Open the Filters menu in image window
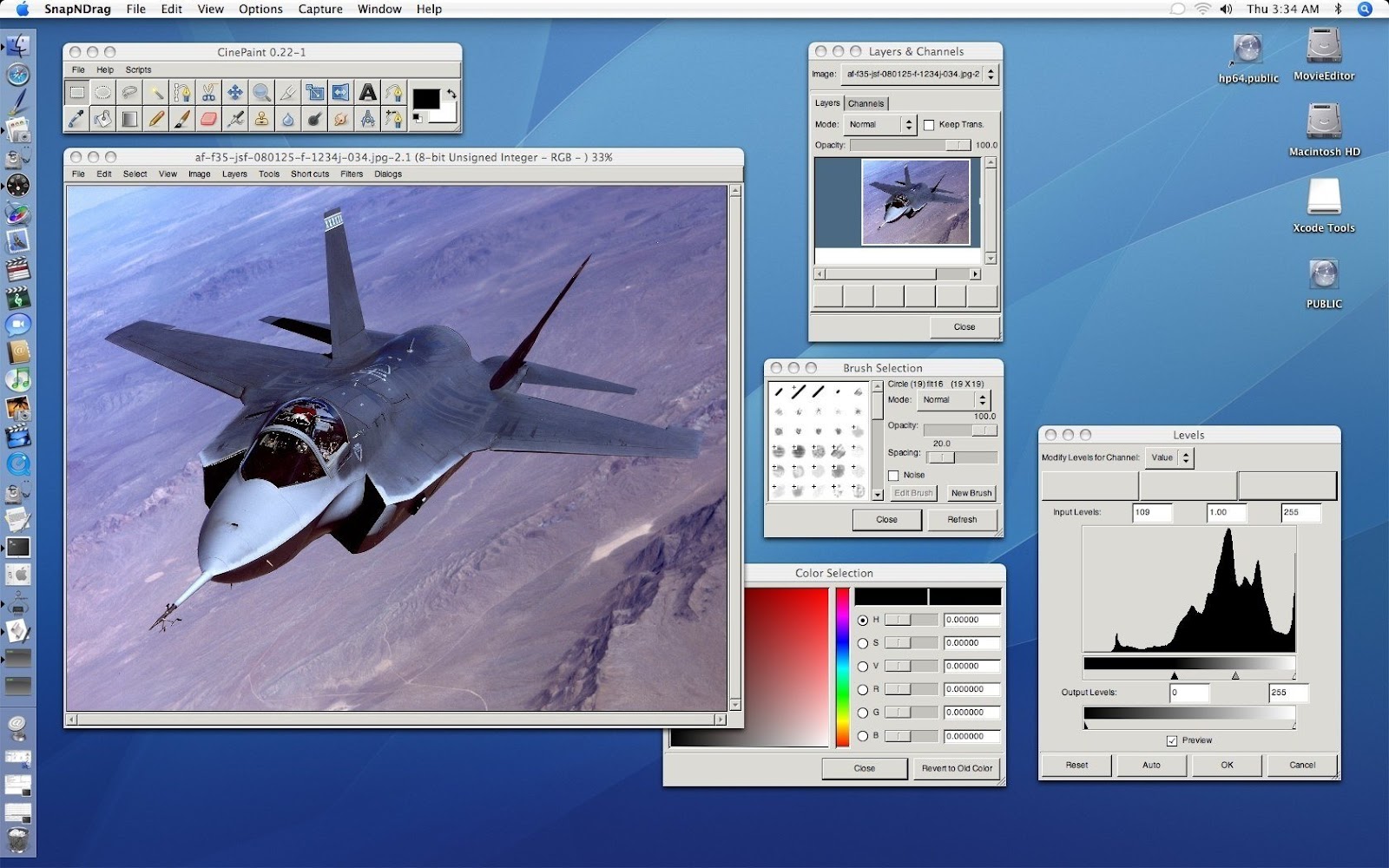The image size is (1389, 868). (352, 174)
